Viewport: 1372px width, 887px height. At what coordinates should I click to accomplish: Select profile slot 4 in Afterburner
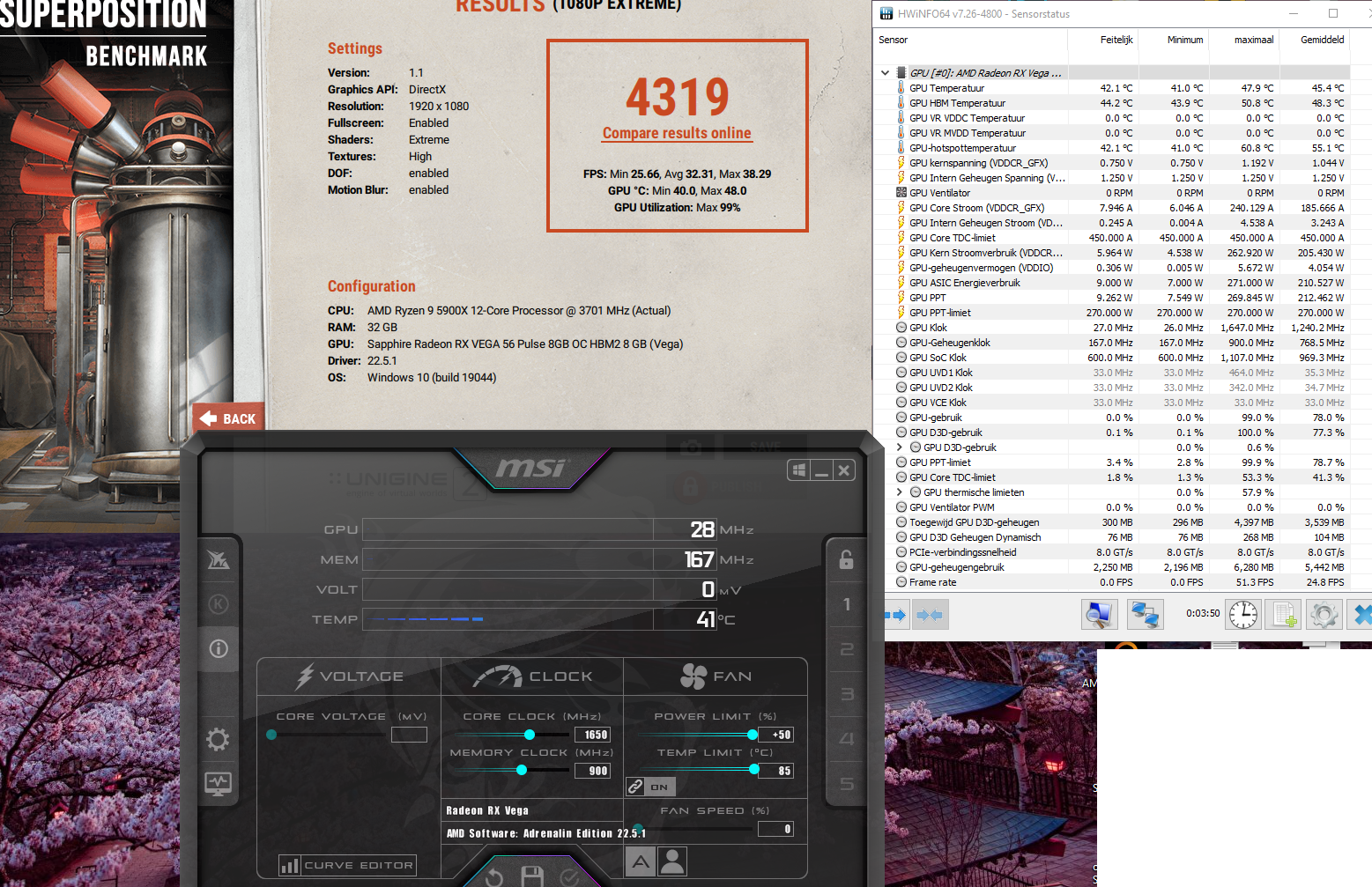(x=847, y=739)
